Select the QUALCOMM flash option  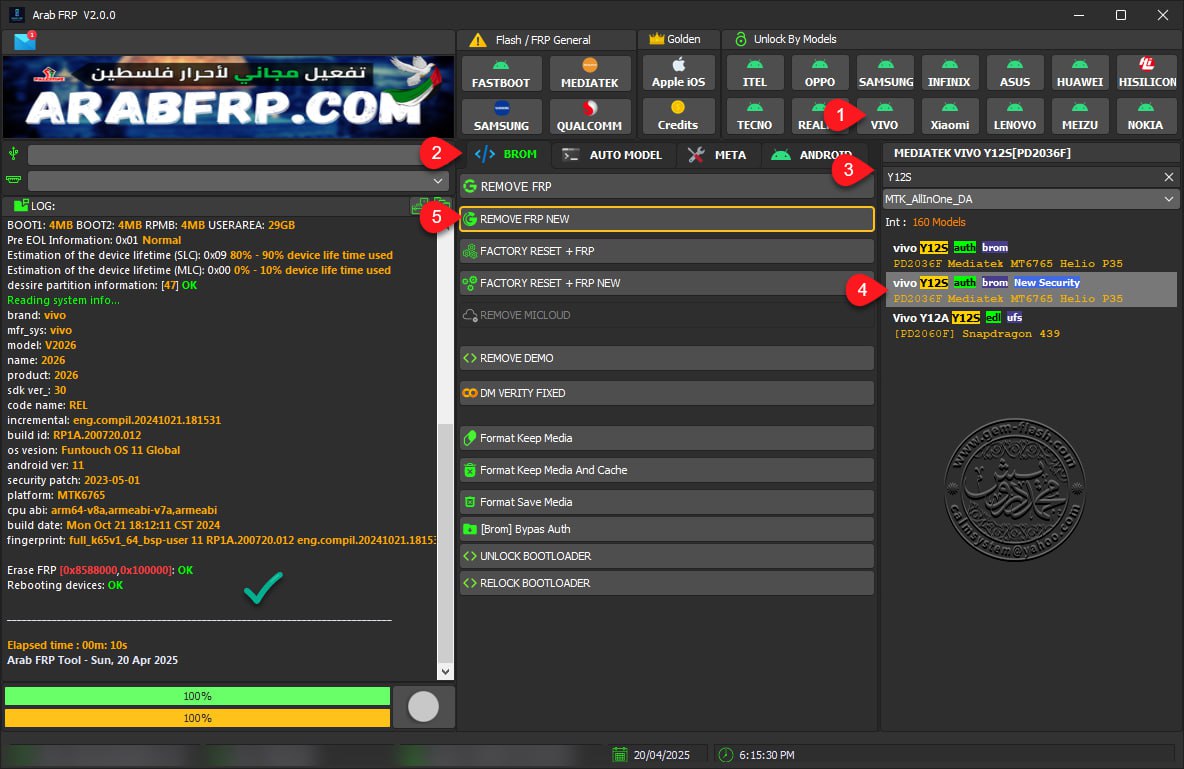point(590,116)
